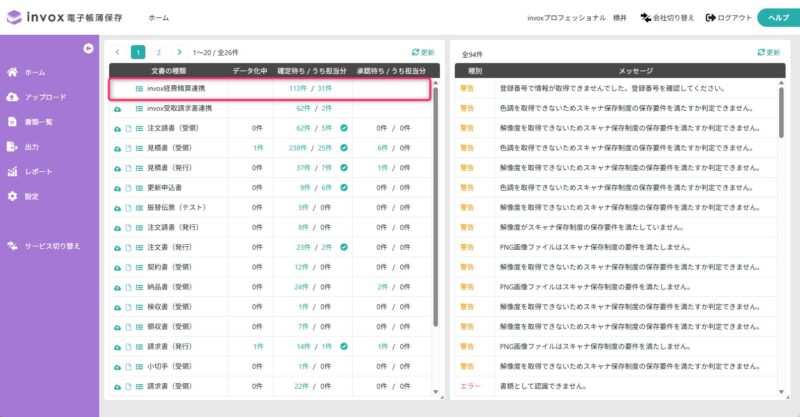Click message 登録番号で情報が取得できませんでした
800x417 pixels.
(612, 88)
